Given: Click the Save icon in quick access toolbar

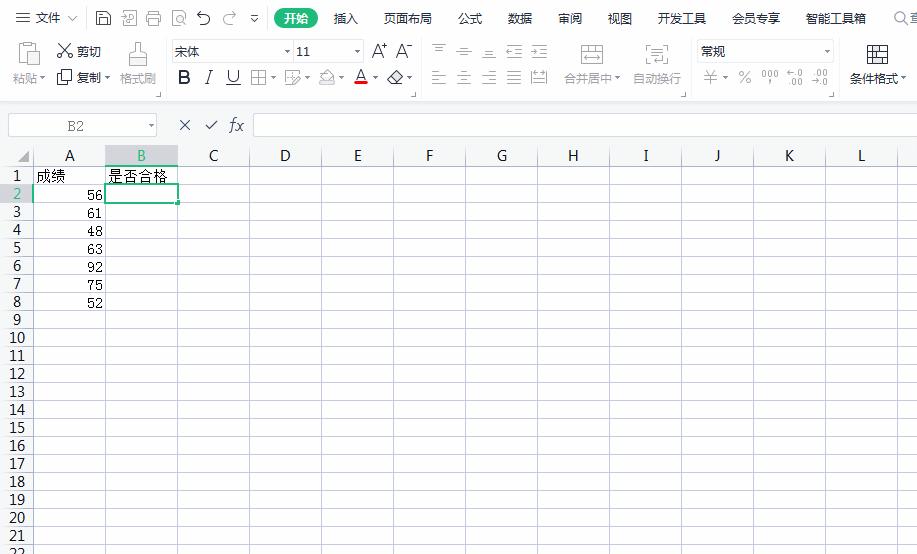Looking at the screenshot, I should [103, 18].
